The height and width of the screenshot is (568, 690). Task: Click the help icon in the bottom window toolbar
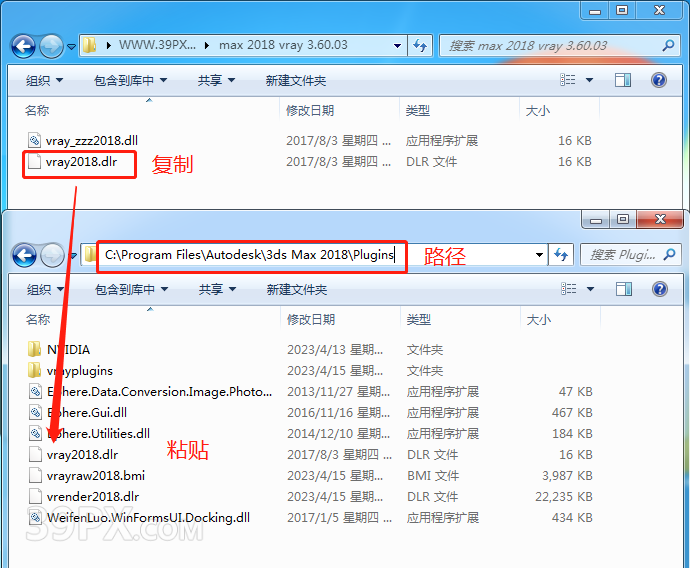point(660,289)
